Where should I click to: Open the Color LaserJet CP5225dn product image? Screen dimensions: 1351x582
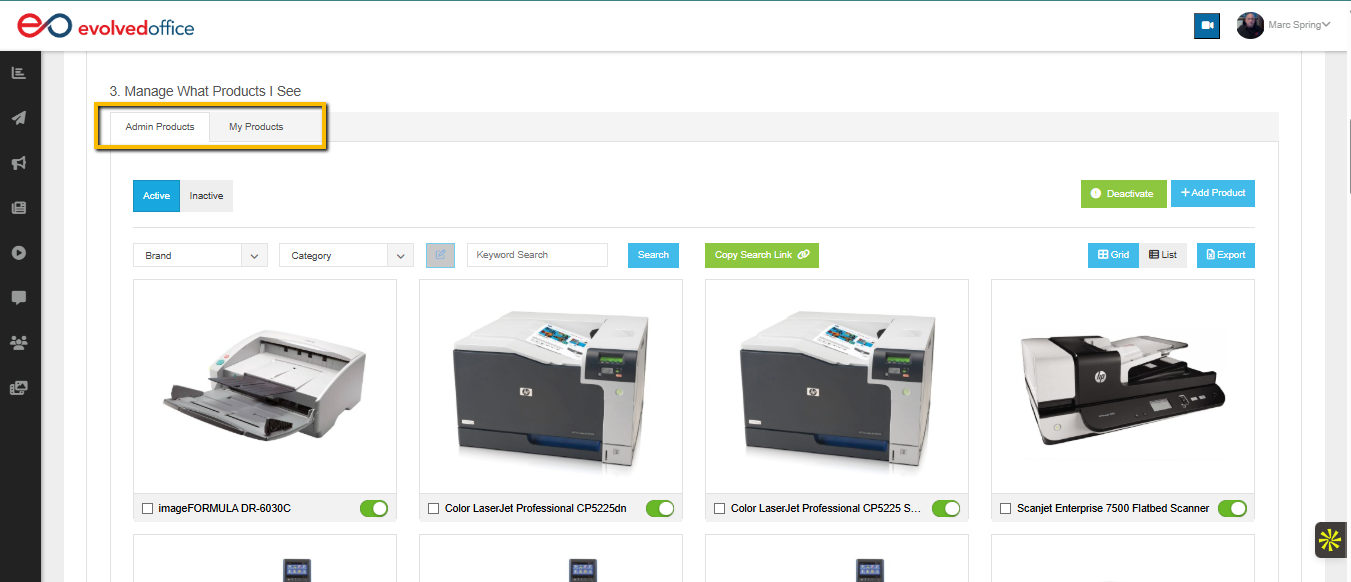551,387
